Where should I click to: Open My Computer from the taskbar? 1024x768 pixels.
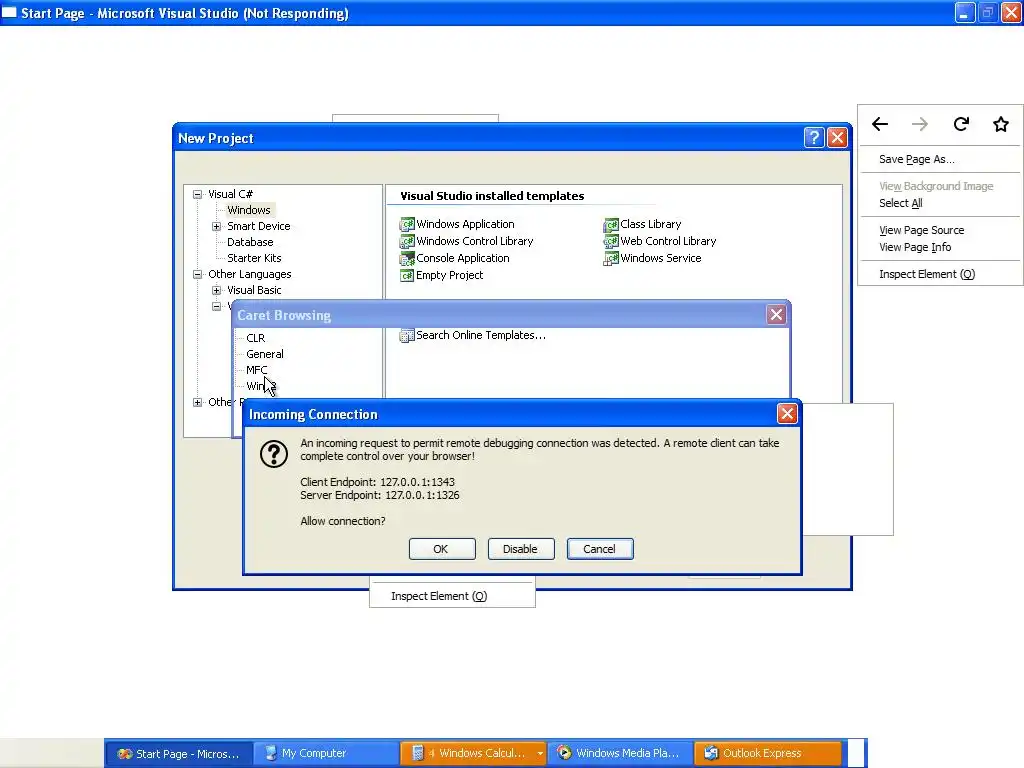(x=325, y=753)
